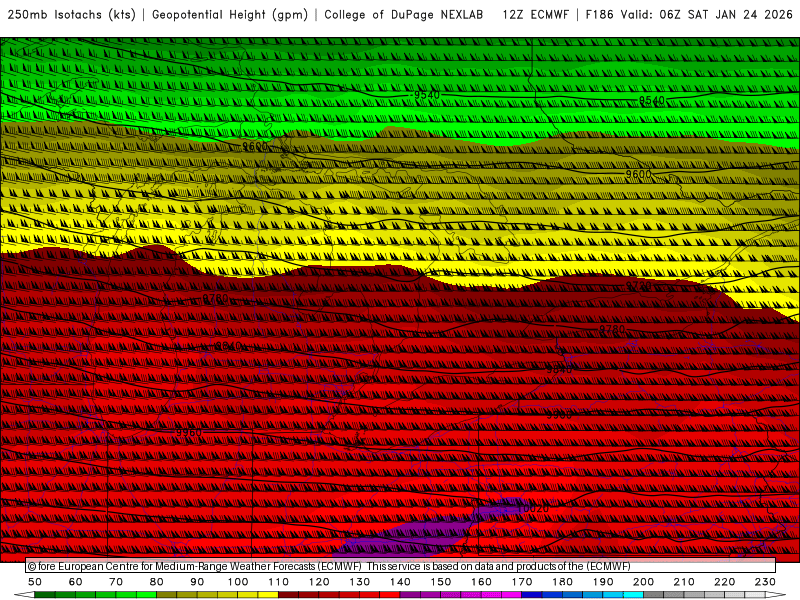The height and width of the screenshot is (600, 800).
Task: Click the 'College of DuPage NEXLAB' text
Action: [x=404, y=15]
